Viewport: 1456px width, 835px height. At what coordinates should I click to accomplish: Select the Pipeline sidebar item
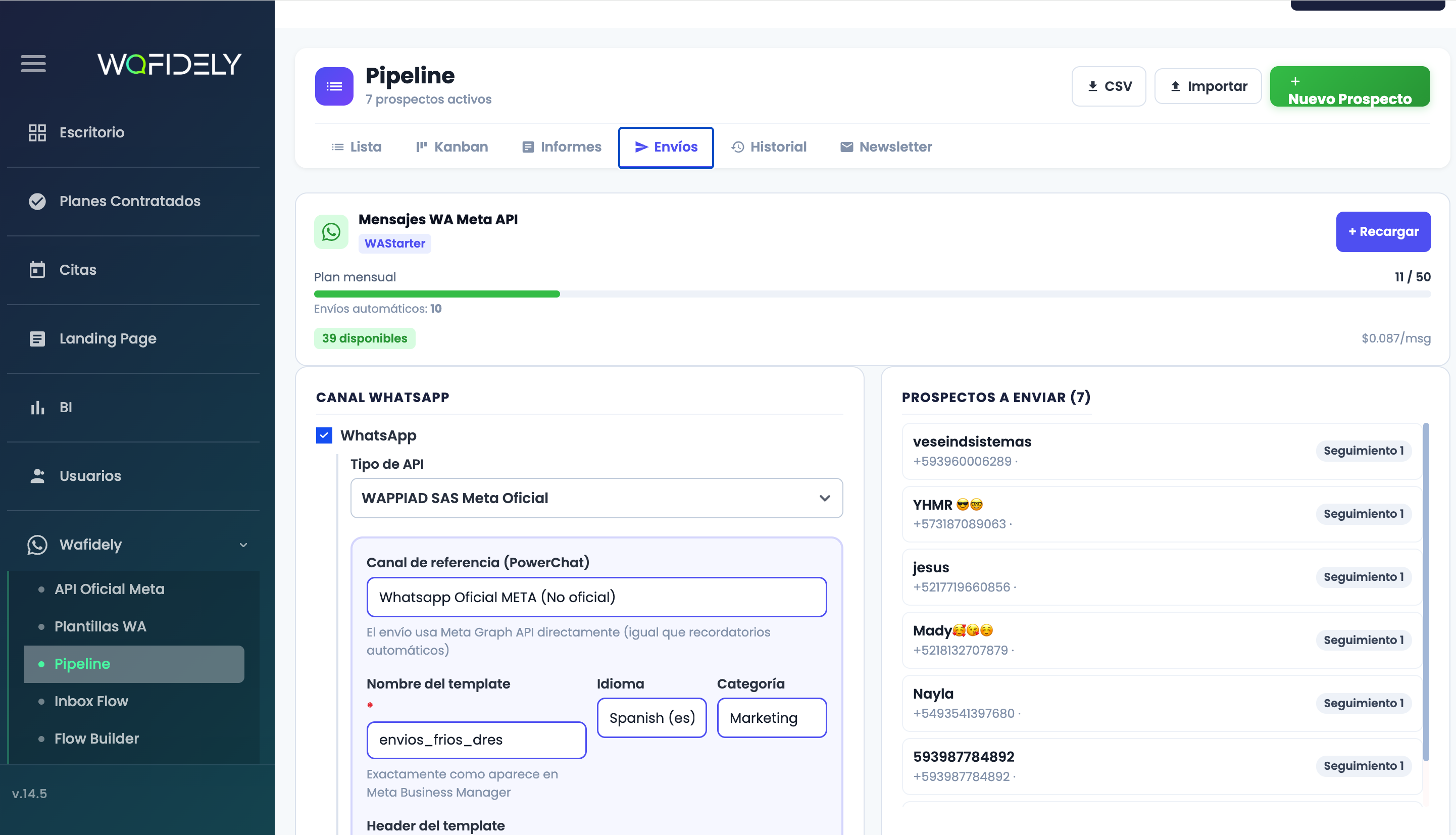134,664
